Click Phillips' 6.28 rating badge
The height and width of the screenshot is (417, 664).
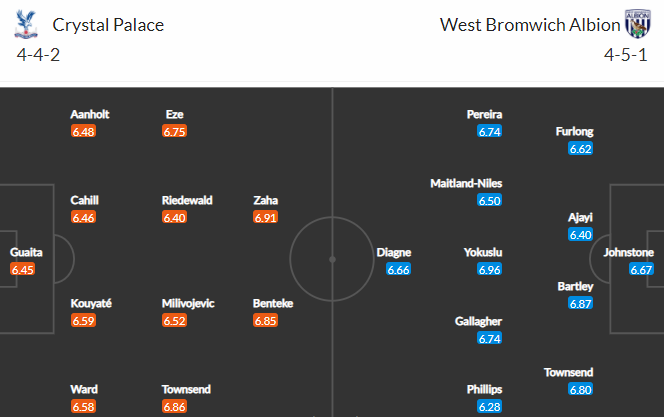tap(490, 406)
